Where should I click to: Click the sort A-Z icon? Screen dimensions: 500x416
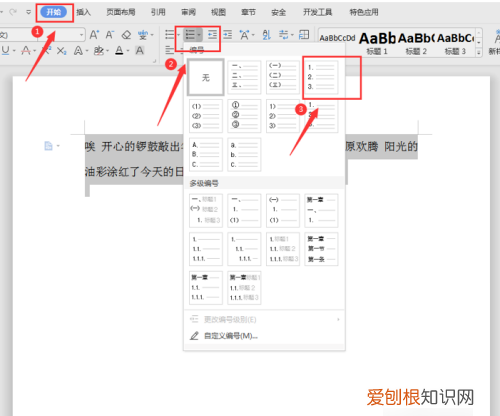pyautogui.click(x=267, y=35)
